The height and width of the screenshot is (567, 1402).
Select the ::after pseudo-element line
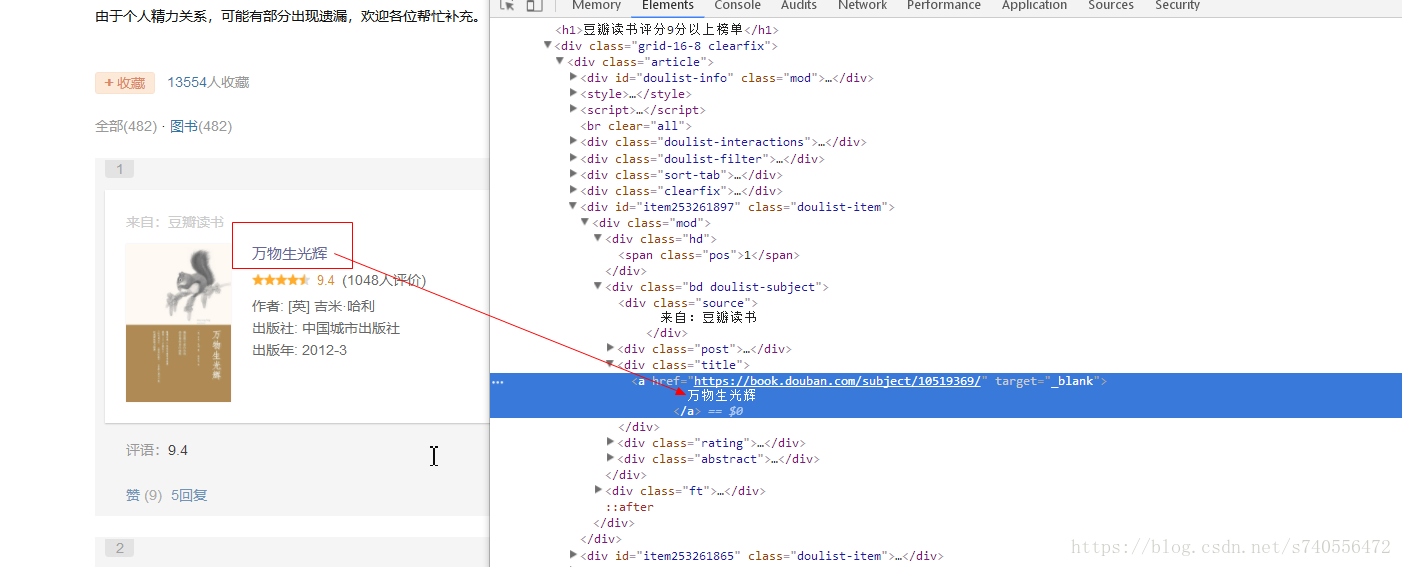(629, 507)
